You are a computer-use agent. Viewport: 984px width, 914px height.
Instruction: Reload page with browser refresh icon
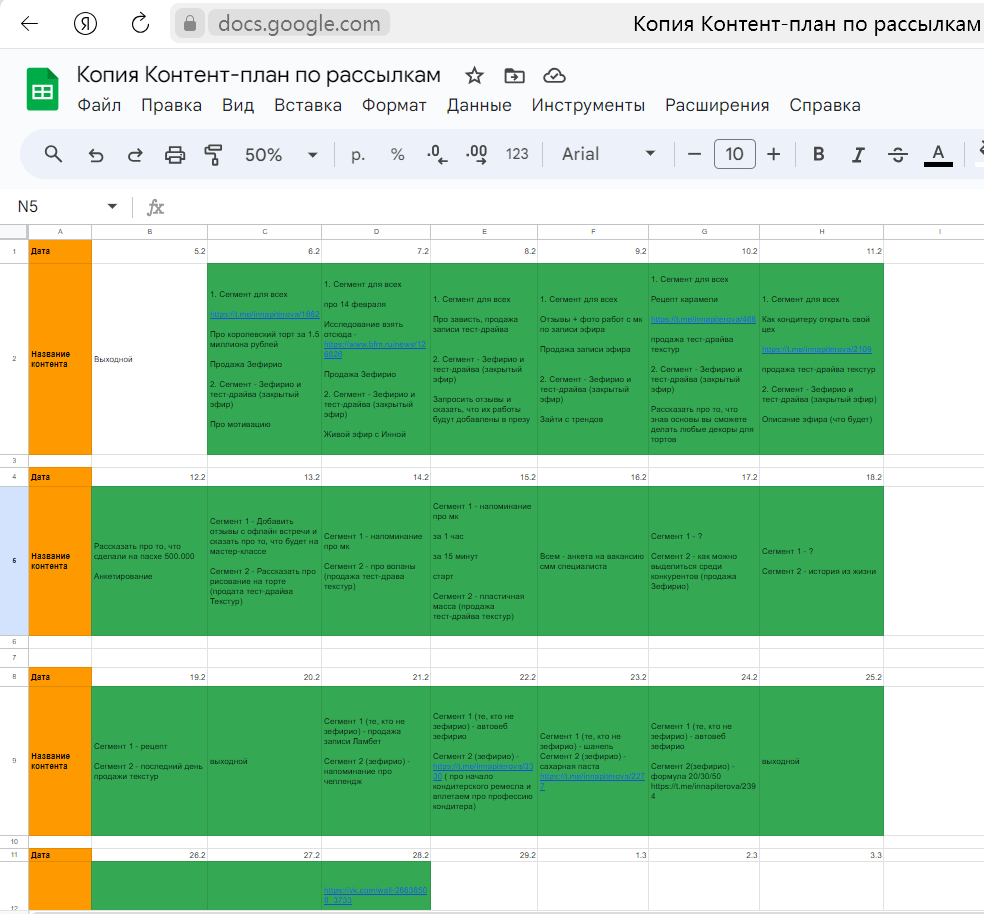pyautogui.click(x=140, y=24)
